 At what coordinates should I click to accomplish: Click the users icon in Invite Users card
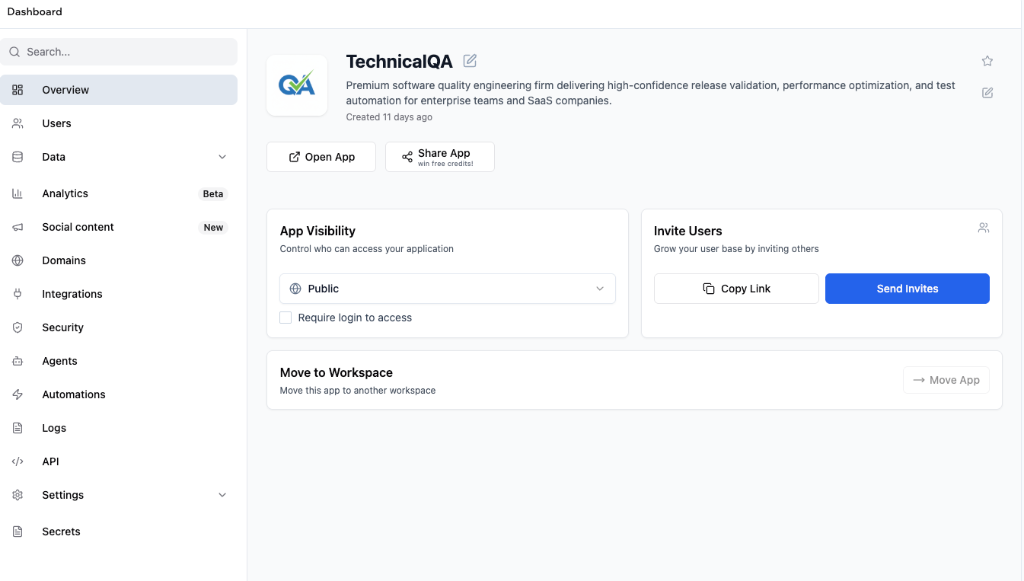(983, 228)
